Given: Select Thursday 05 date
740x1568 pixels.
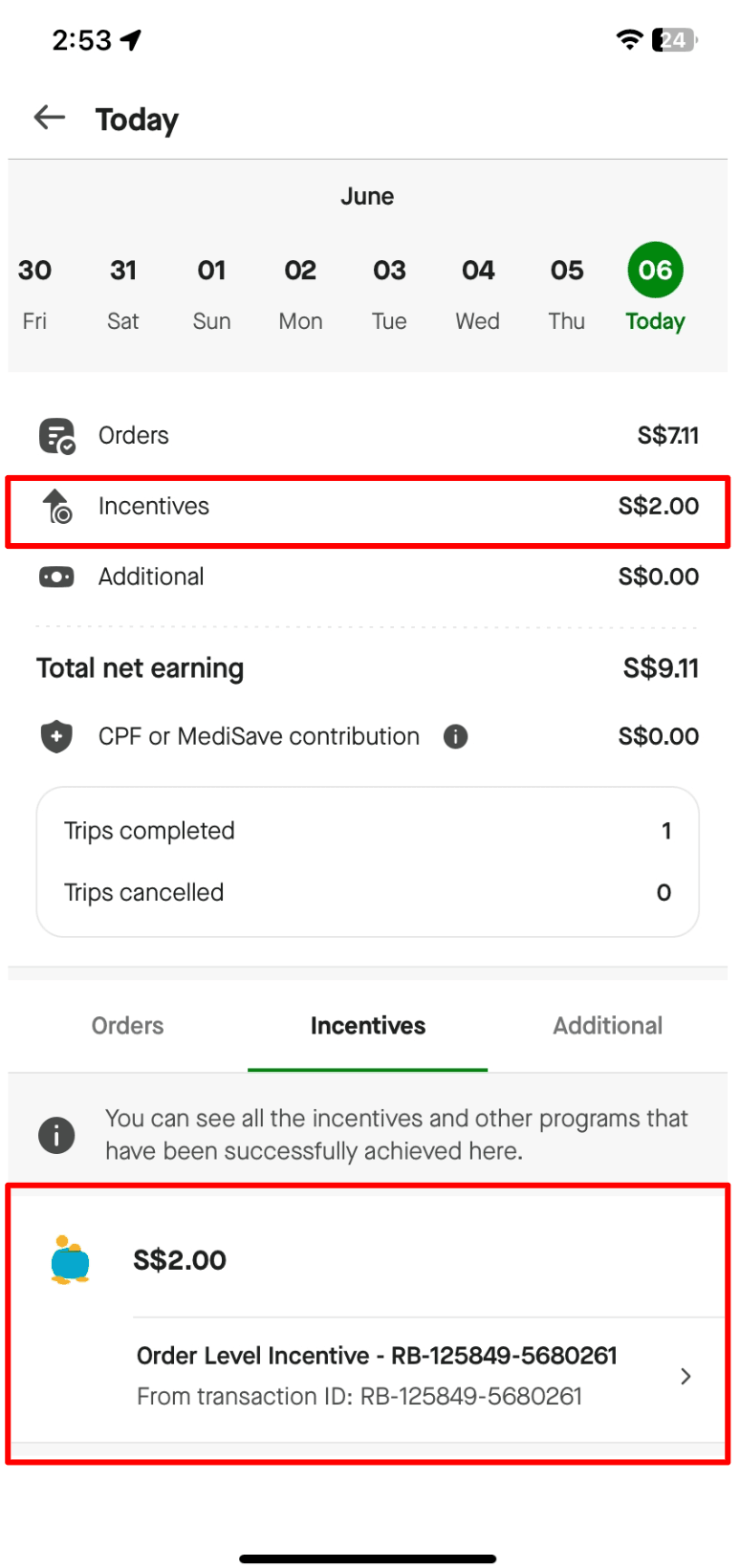Looking at the screenshot, I should [567, 294].
